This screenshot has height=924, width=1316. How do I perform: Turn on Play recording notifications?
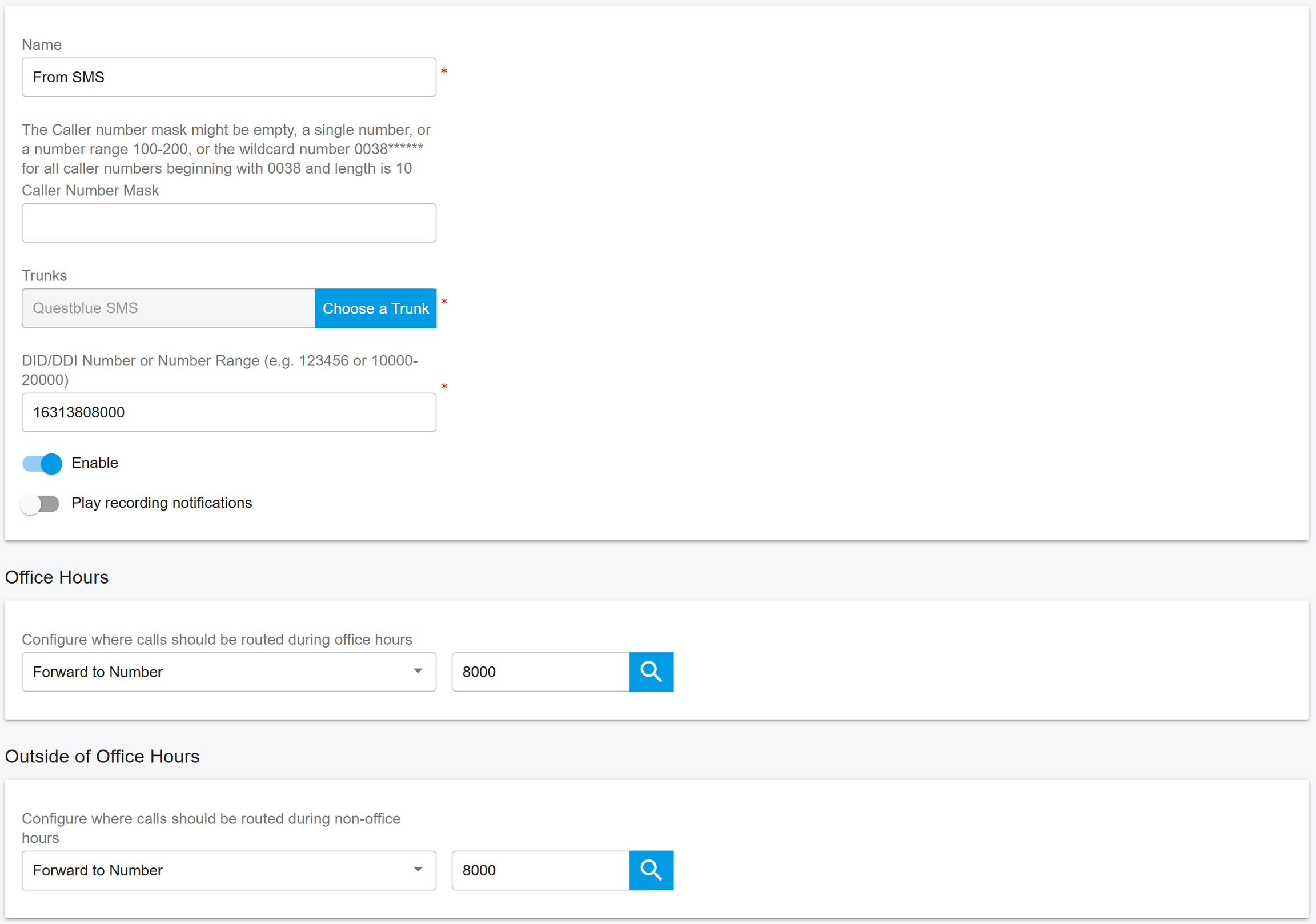click(x=39, y=504)
